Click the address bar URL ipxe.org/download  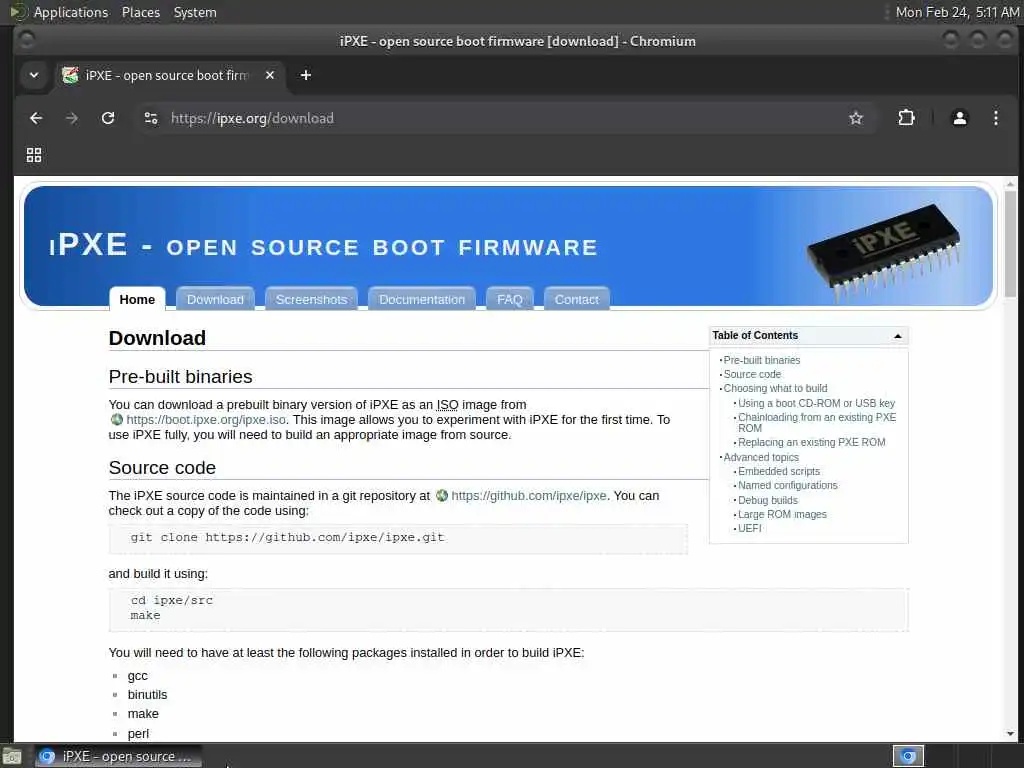point(252,118)
